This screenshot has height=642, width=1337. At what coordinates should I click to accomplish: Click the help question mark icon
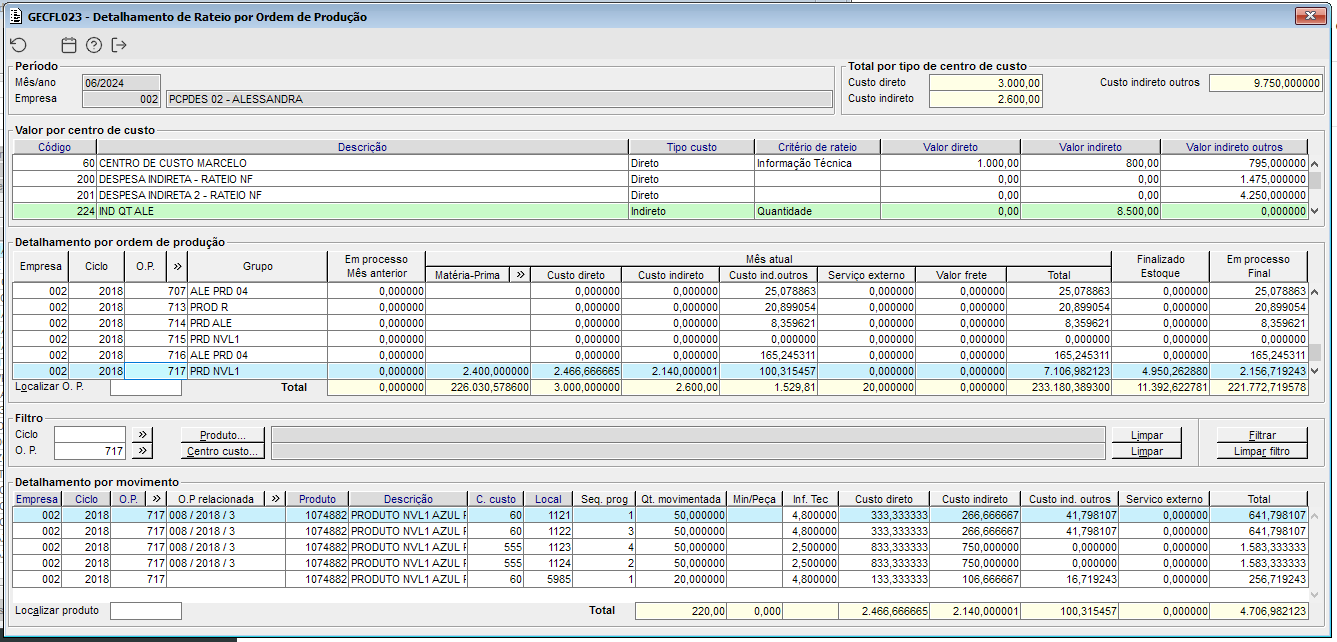[94, 45]
